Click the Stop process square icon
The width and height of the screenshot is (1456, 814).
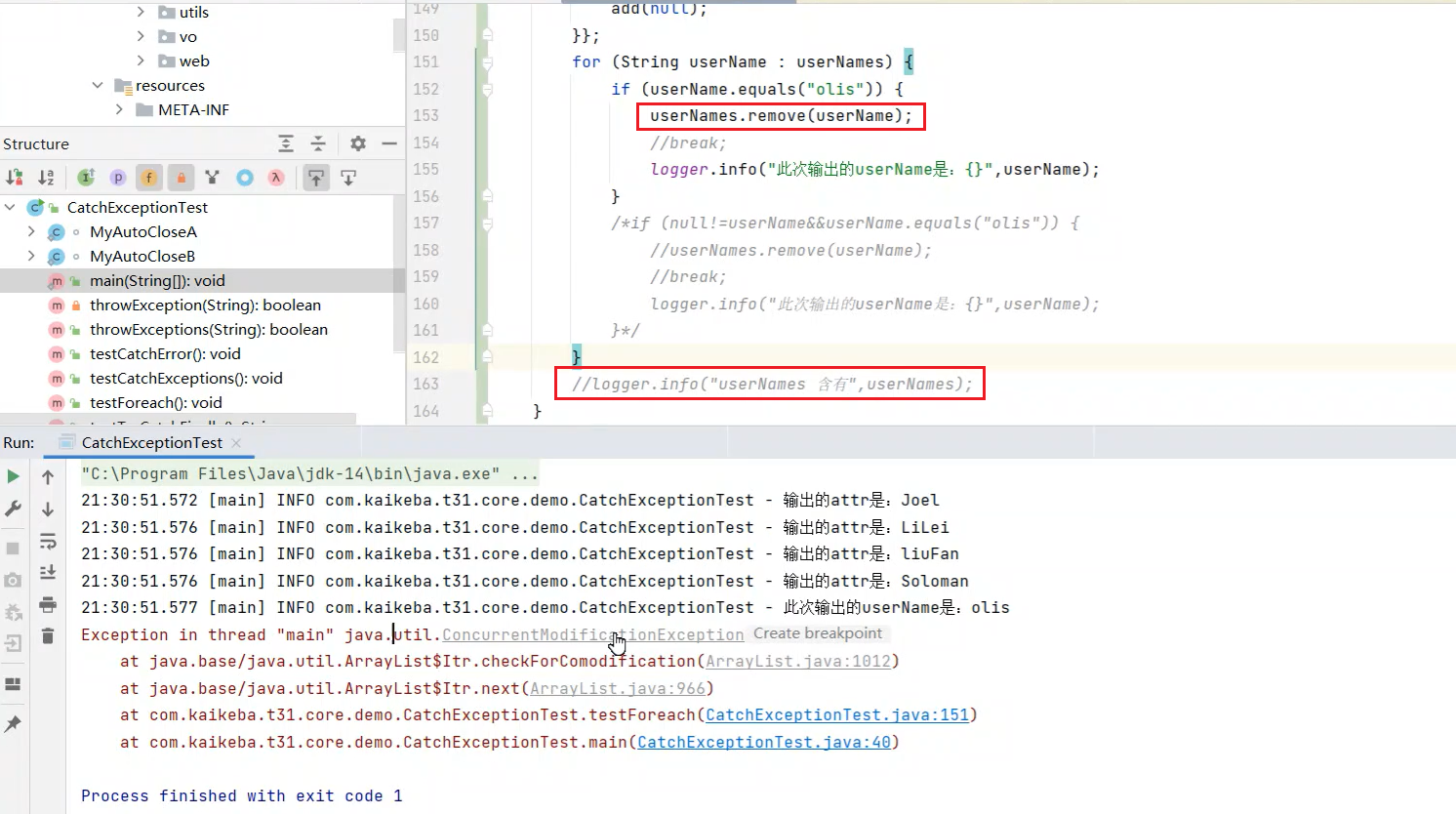click(13, 549)
